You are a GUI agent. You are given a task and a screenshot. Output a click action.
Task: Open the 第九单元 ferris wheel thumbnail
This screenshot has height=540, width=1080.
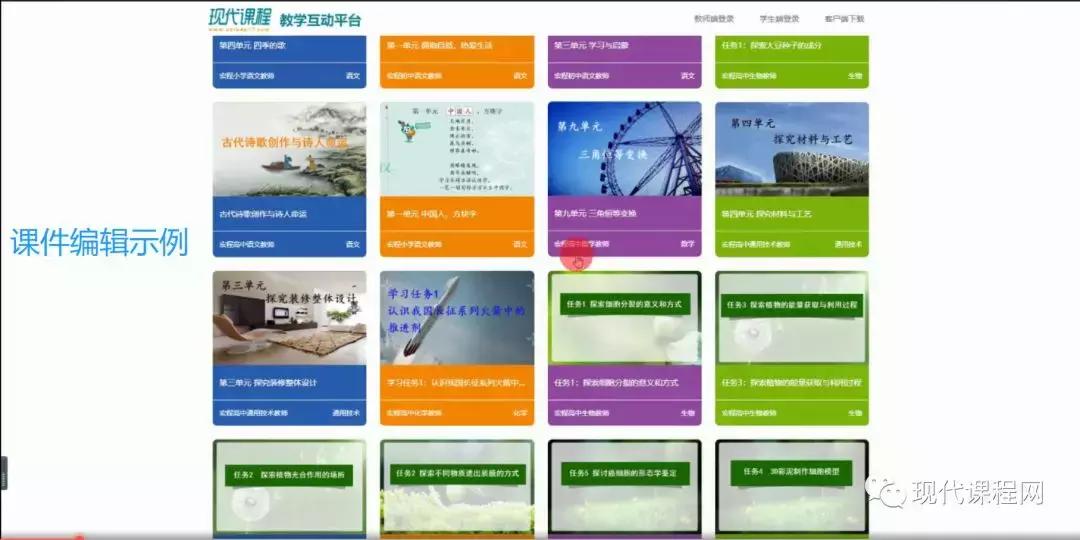[625, 149]
